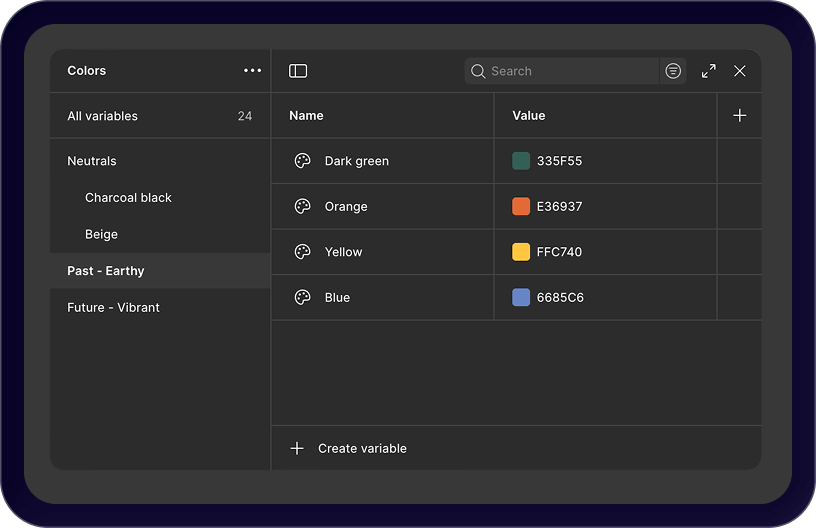Click the Create variable button

[x=349, y=449]
